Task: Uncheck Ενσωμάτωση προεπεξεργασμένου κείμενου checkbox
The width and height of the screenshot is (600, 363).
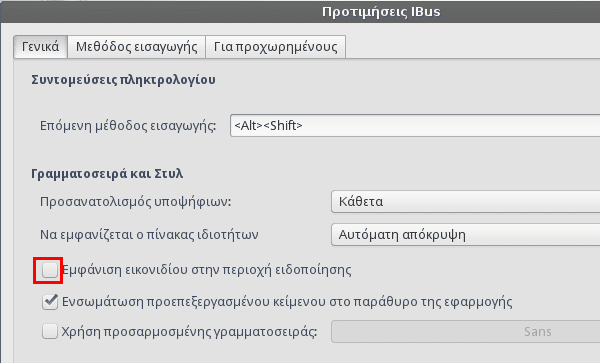Action: 50,302
